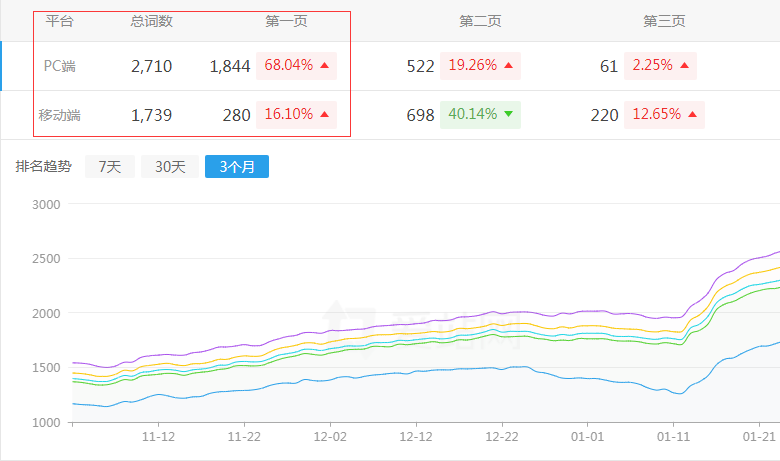
Task: Click the 第二页 column header
Action: [x=480, y=21]
